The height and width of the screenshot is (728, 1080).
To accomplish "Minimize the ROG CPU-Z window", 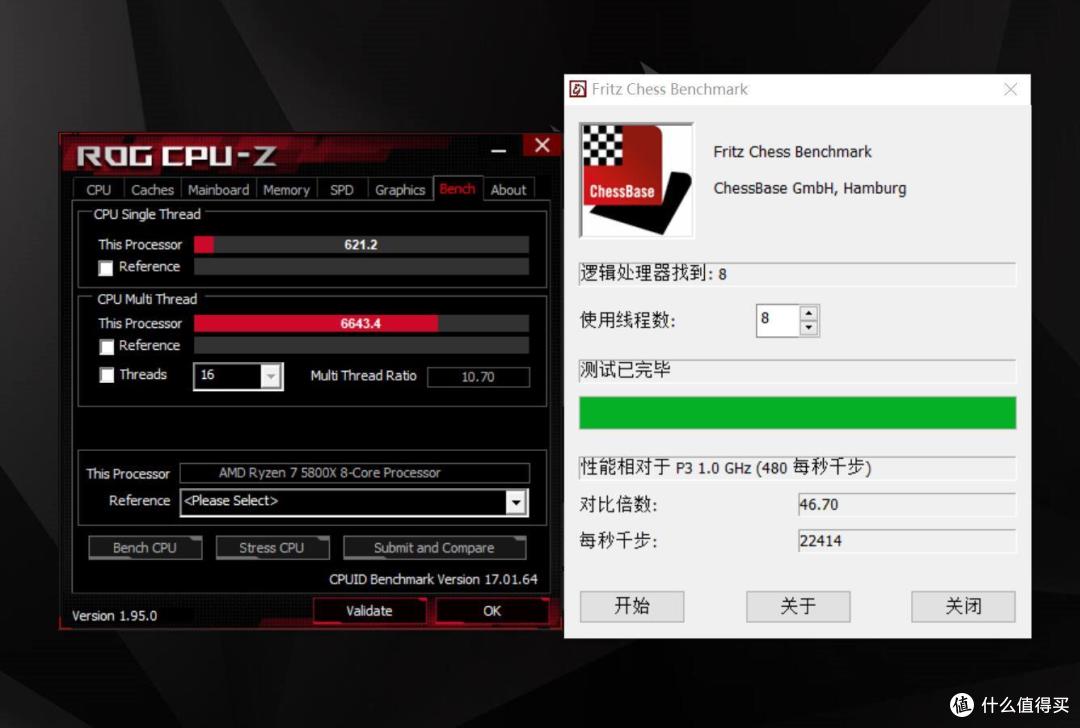I will pos(499,149).
